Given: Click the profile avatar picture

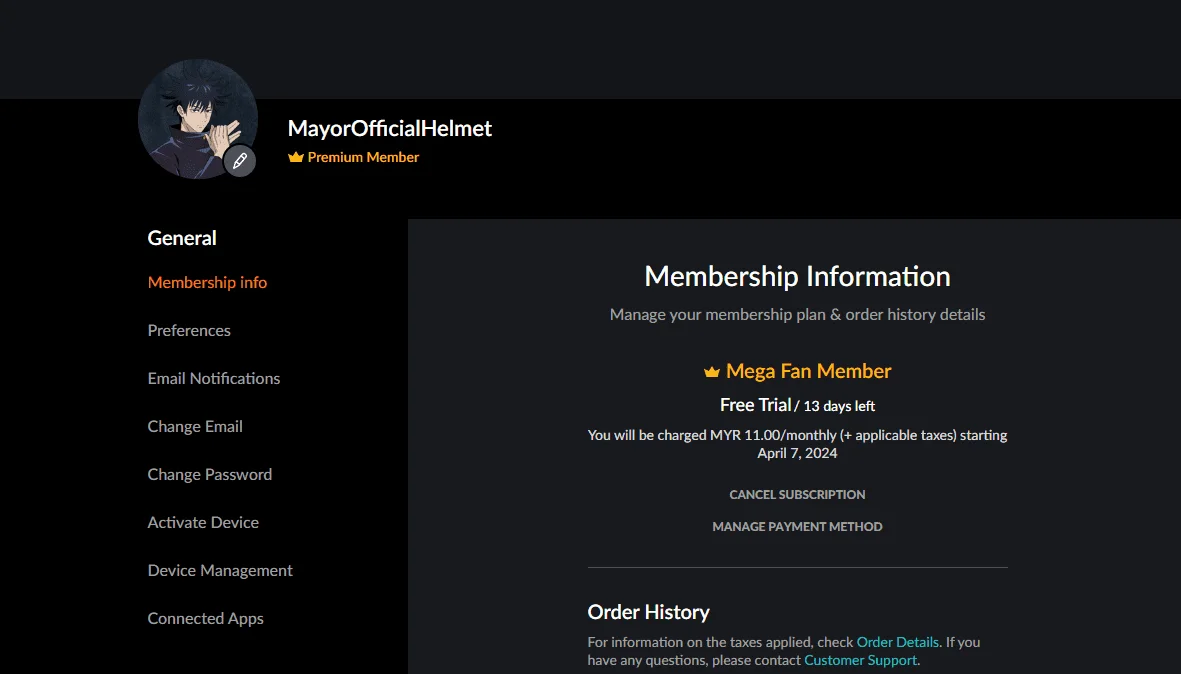Looking at the screenshot, I should [x=198, y=119].
